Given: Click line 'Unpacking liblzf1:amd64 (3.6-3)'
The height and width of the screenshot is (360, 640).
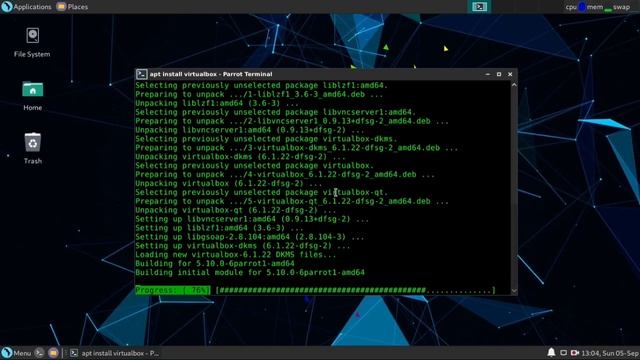Looking at the screenshot, I should [x=217, y=103].
